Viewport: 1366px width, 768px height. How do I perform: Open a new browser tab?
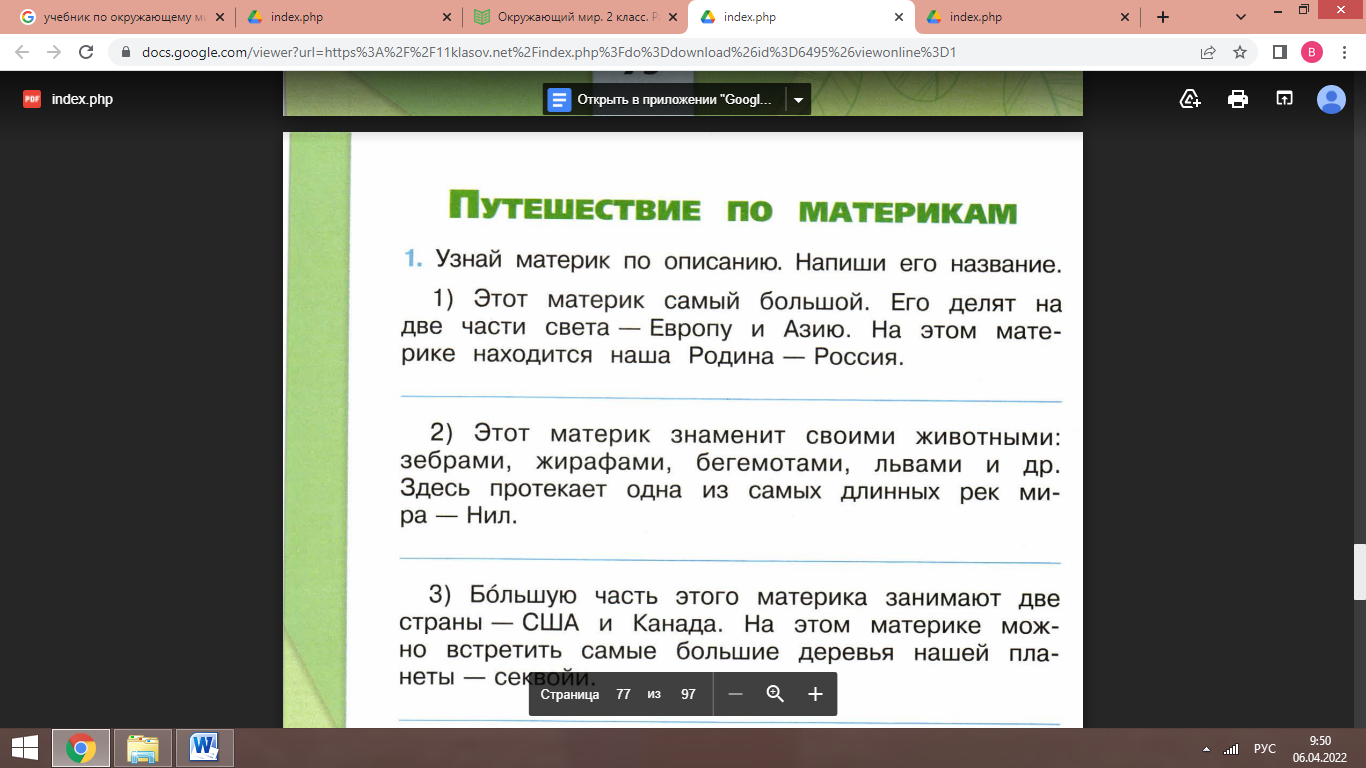coord(1163,18)
